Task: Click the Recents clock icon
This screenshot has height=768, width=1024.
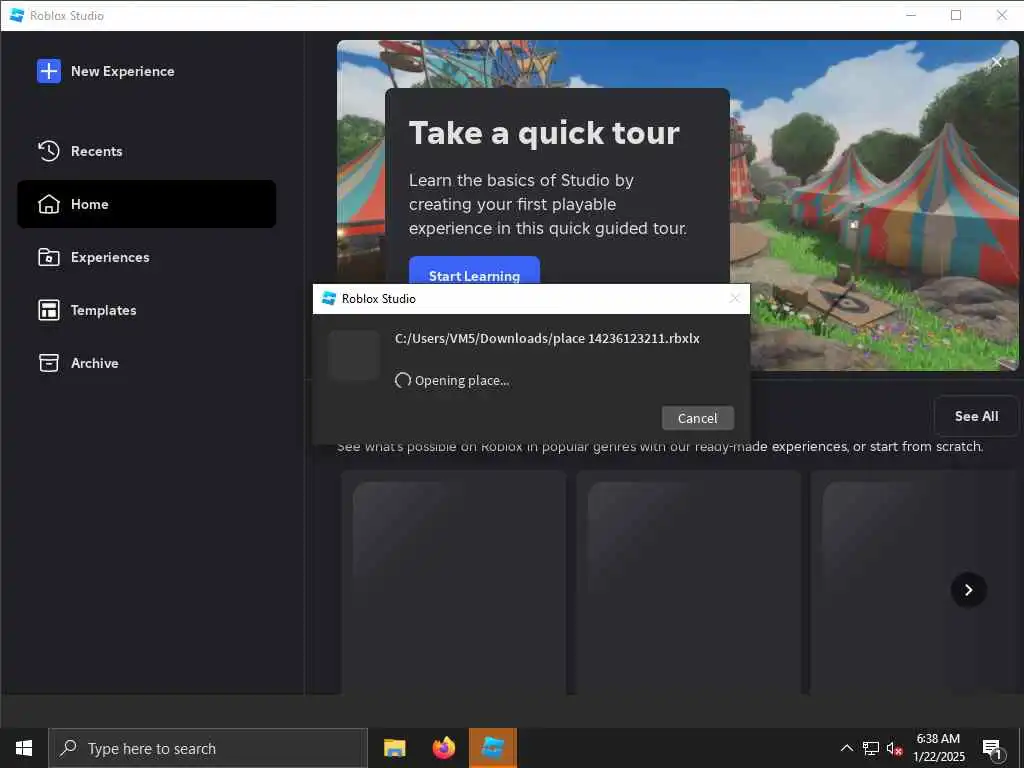Action: 49,151
